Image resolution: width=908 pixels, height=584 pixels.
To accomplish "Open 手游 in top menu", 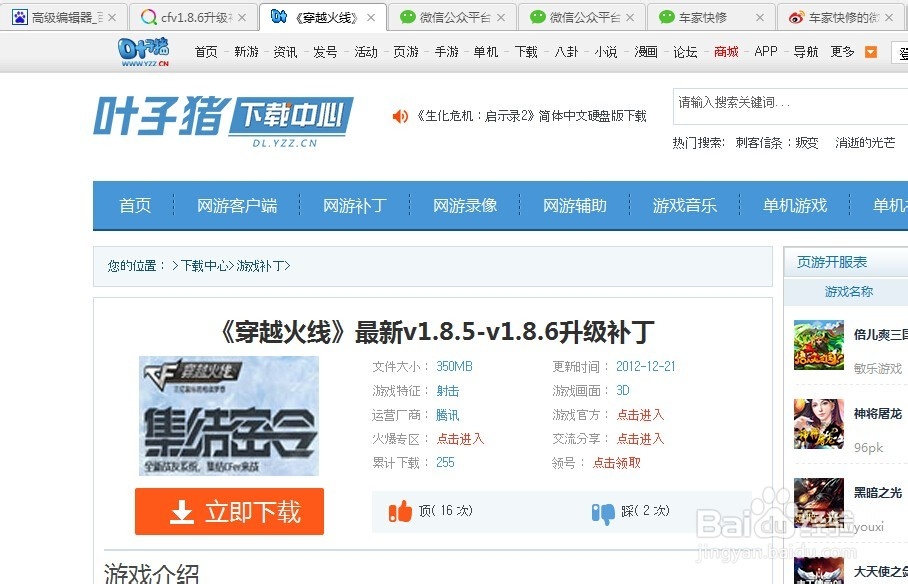I will [446, 52].
